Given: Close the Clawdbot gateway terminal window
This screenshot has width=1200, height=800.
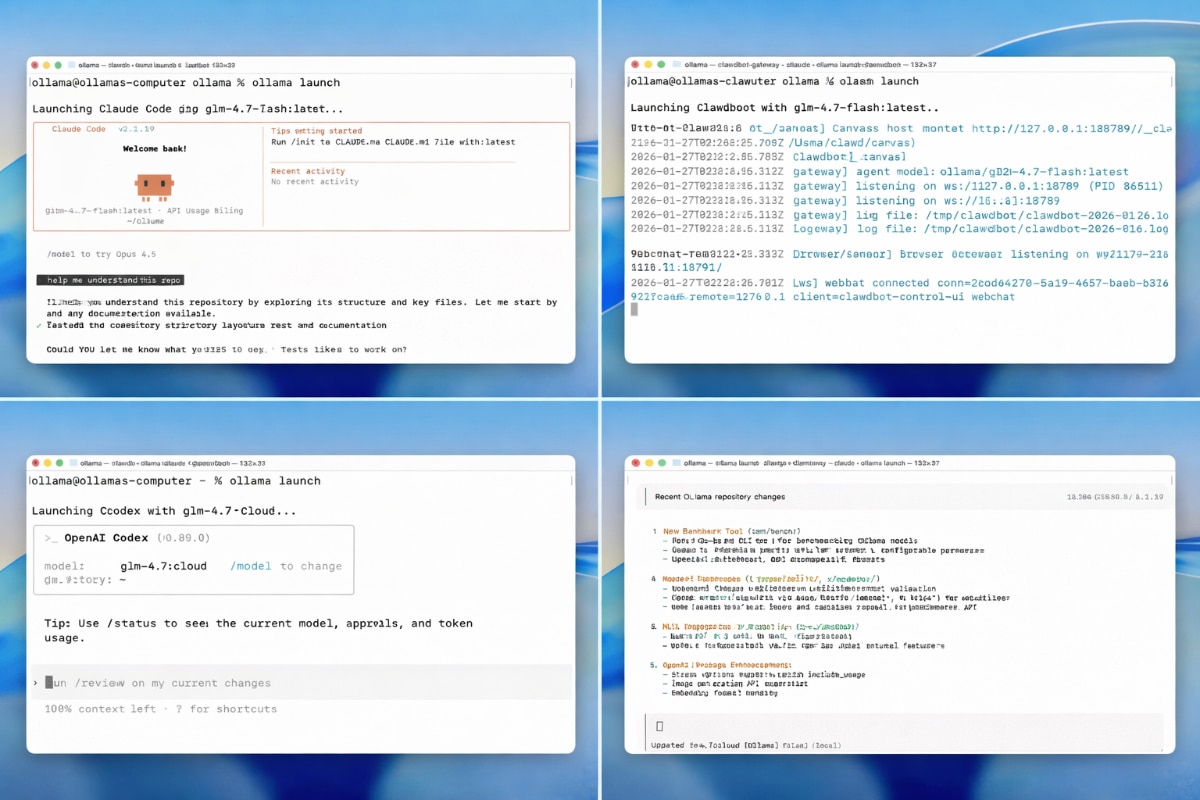Looking at the screenshot, I should coord(635,64).
